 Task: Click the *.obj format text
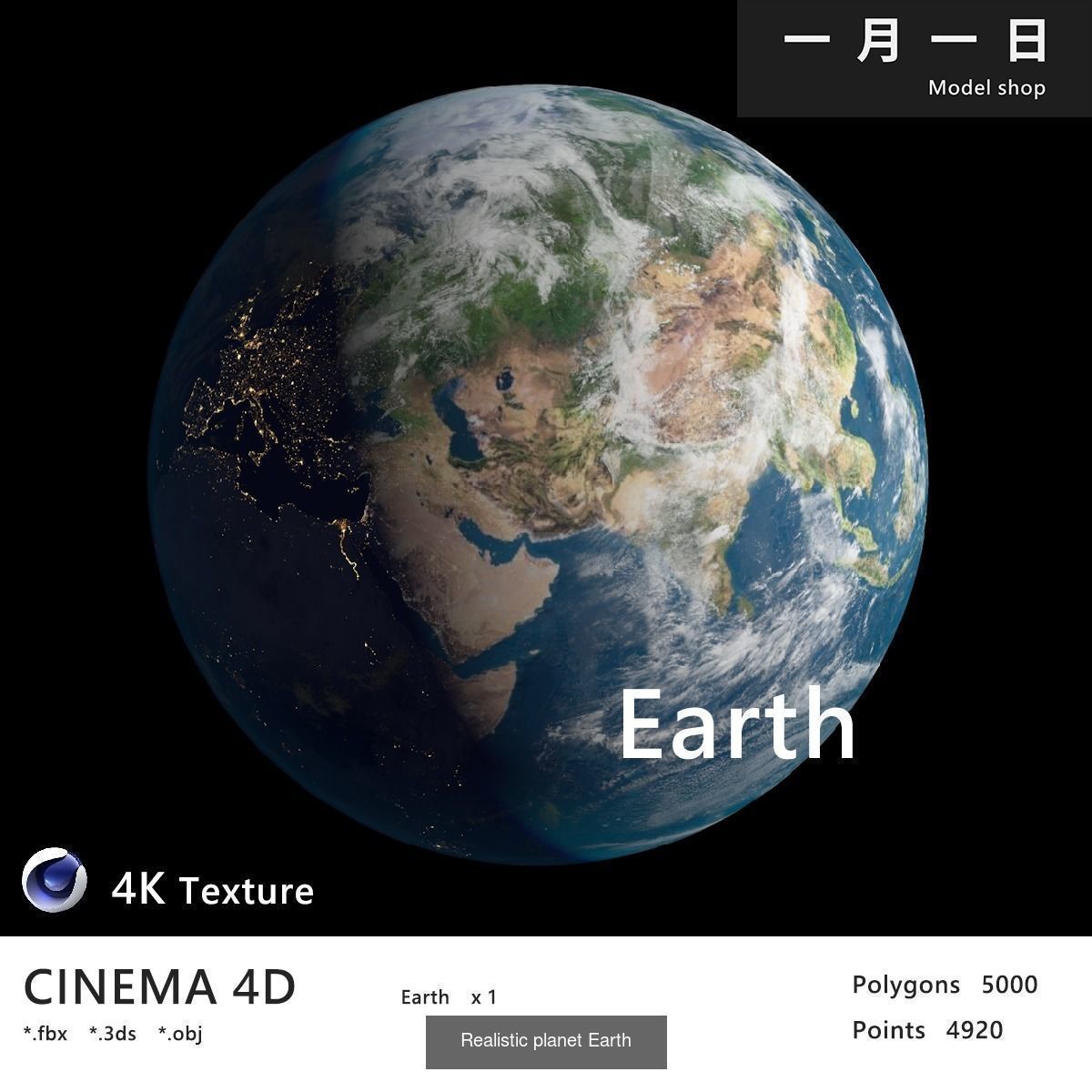pyautogui.click(x=180, y=1035)
